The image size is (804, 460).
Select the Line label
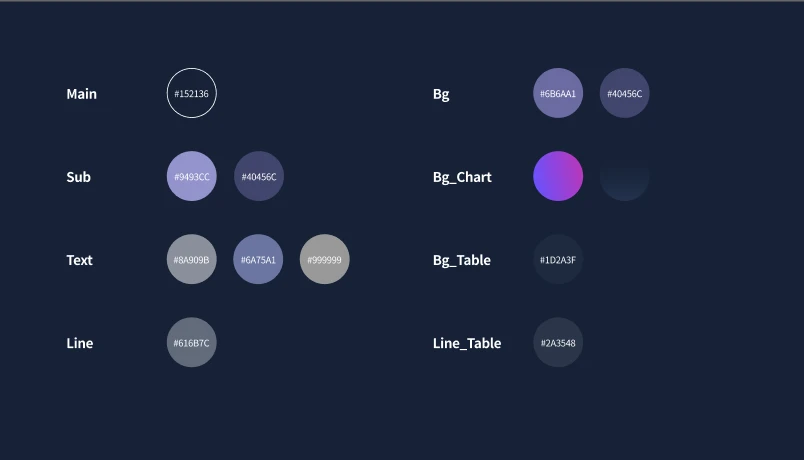[79, 343]
